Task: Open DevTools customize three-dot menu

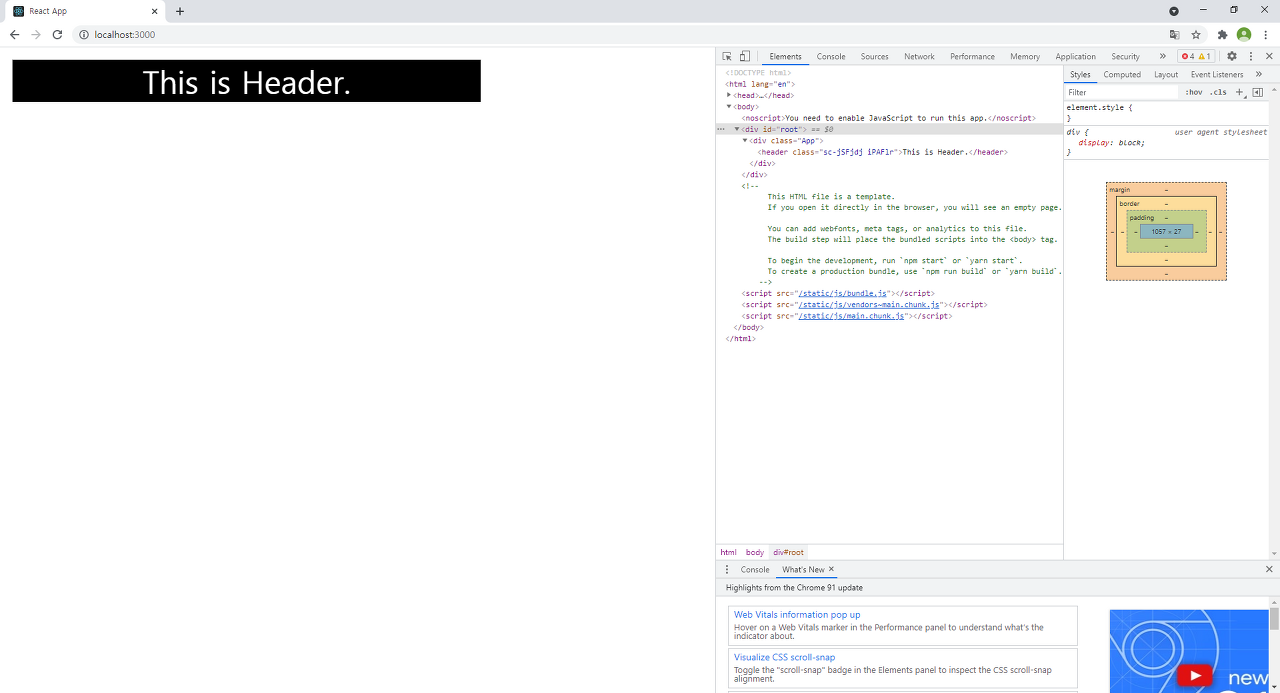Action: (1251, 56)
